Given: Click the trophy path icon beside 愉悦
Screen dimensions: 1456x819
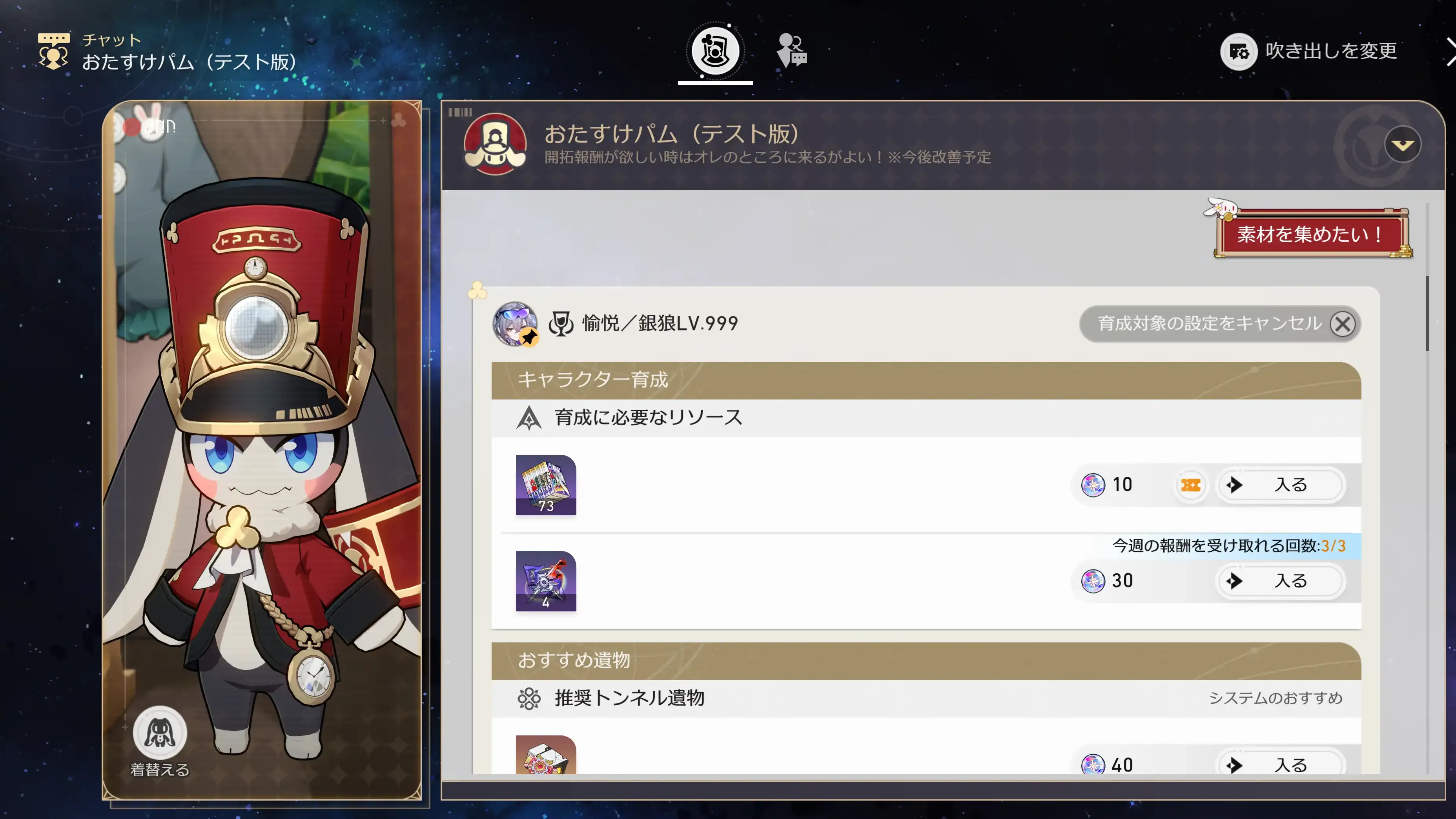Looking at the screenshot, I should pos(561,324).
